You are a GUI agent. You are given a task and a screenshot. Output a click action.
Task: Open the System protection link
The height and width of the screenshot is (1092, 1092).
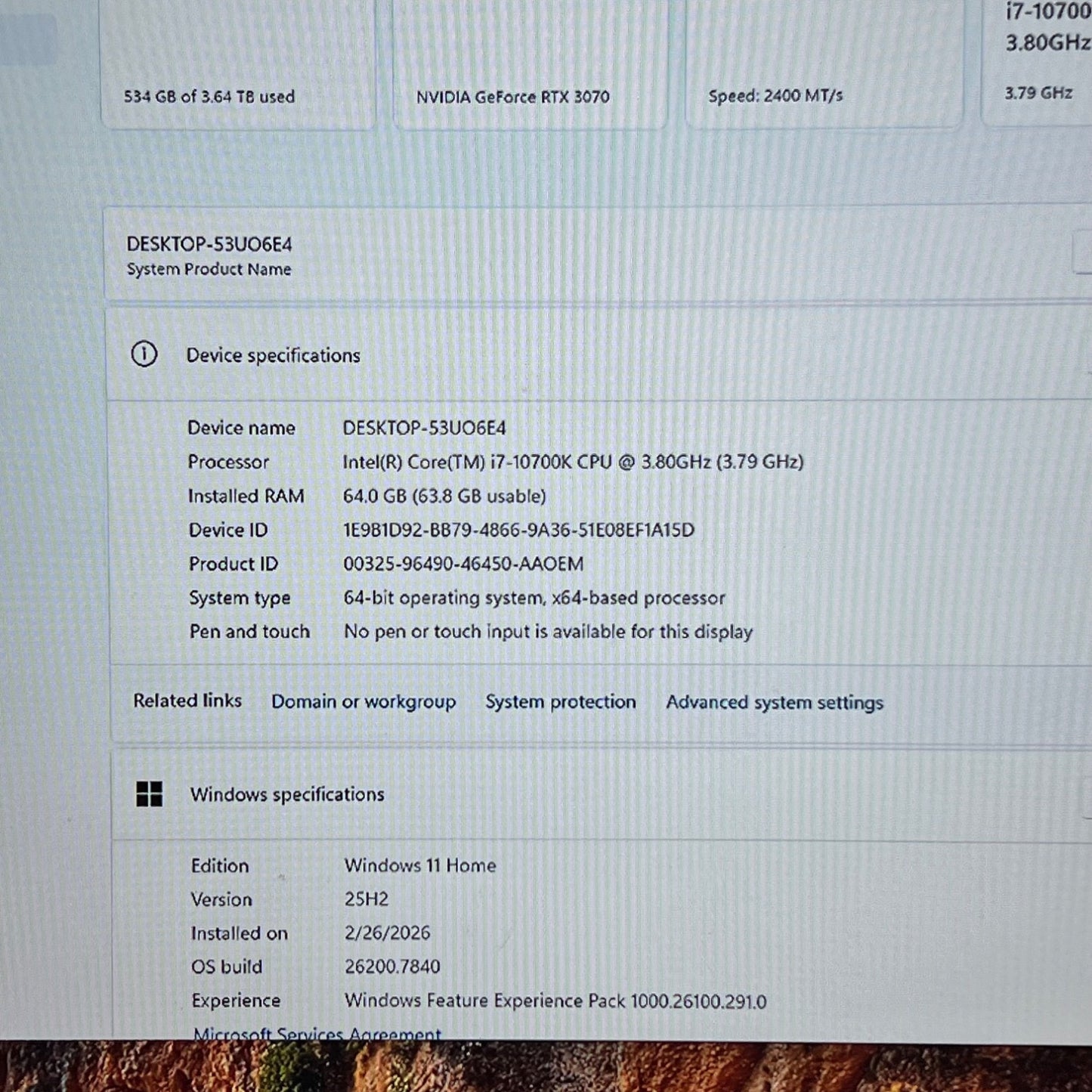(561, 702)
